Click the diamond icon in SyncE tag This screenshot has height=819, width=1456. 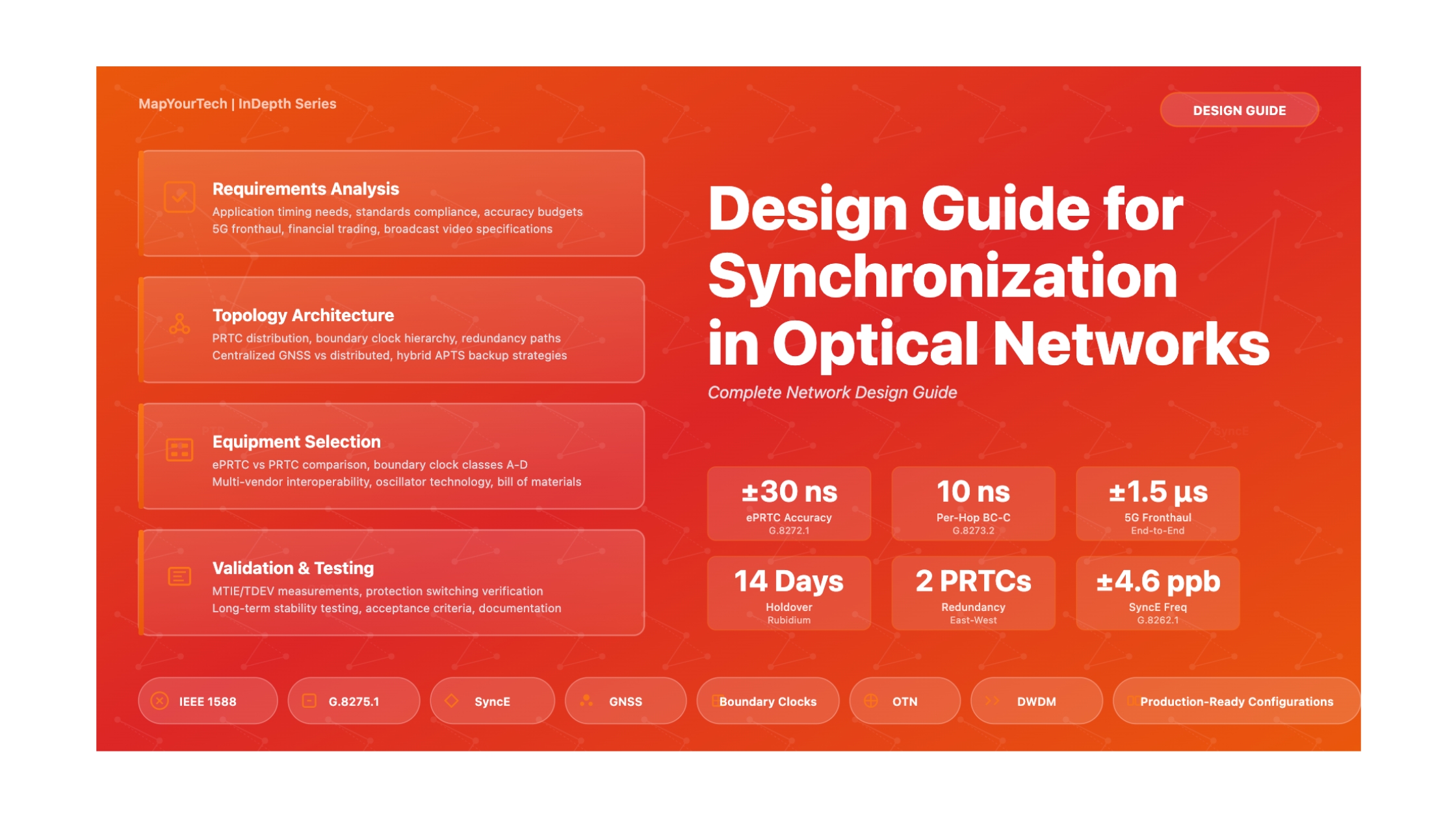click(452, 701)
